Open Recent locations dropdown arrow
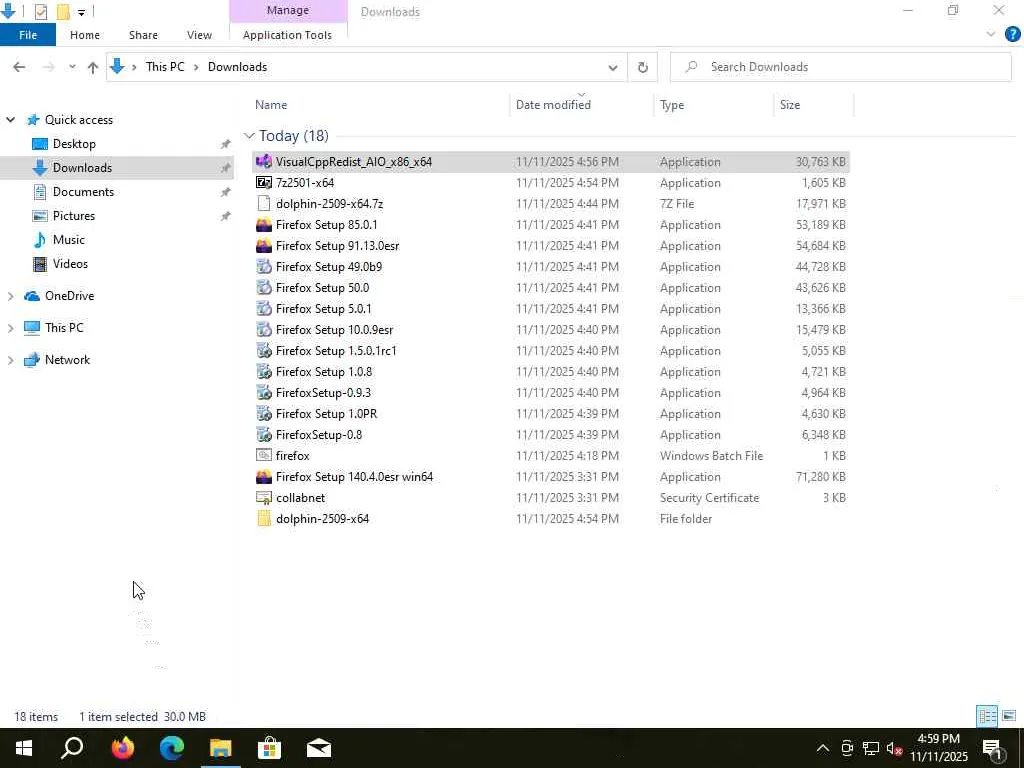 tap(72, 67)
